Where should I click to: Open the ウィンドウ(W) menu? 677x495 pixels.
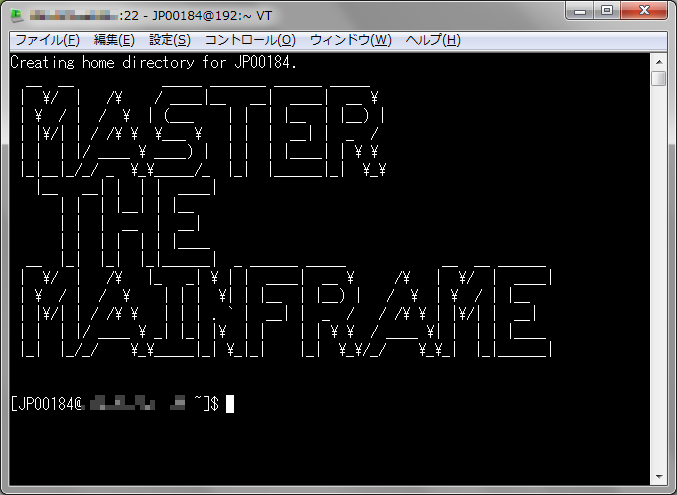coord(351,40)
